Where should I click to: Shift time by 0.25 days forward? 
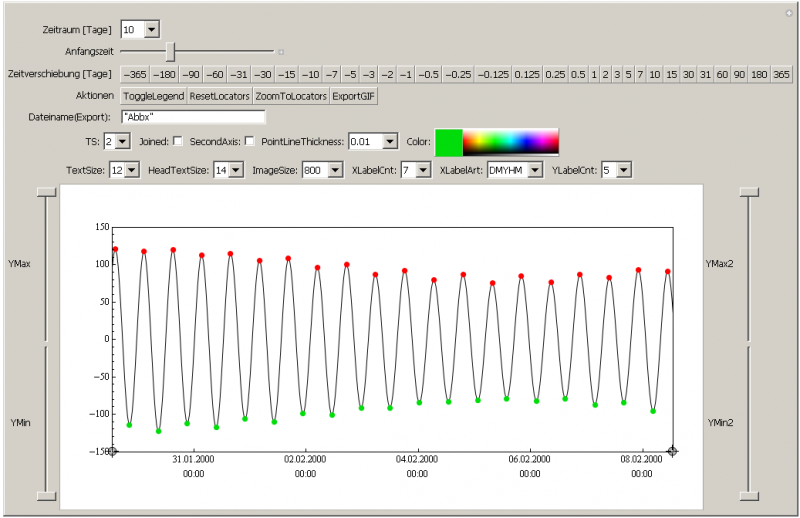(555, 75)
